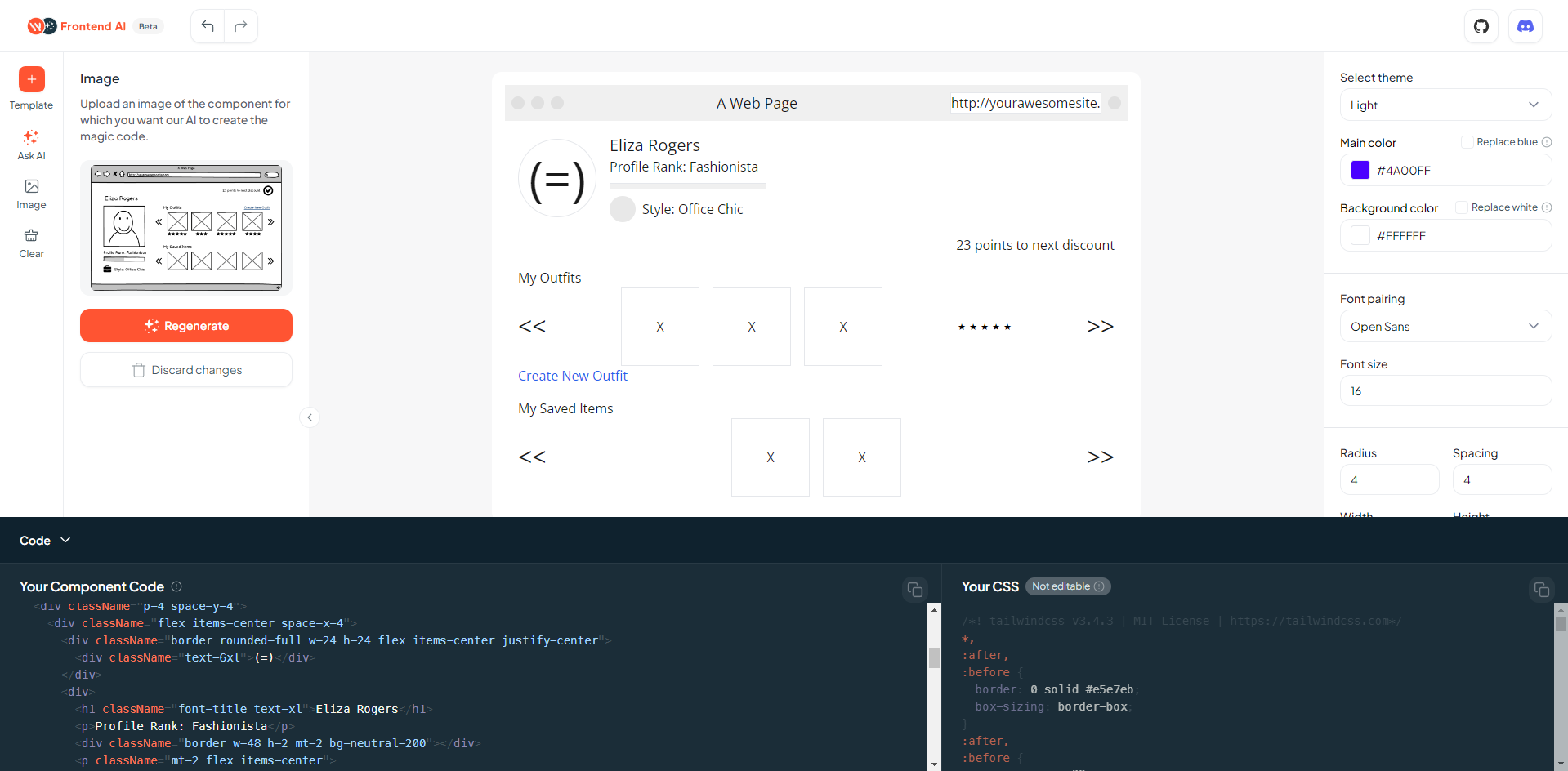Image resolution: width=1568 pixels, height=771 pixels.
Task: Open the Discord icon link
Action: pos(1525,26)
